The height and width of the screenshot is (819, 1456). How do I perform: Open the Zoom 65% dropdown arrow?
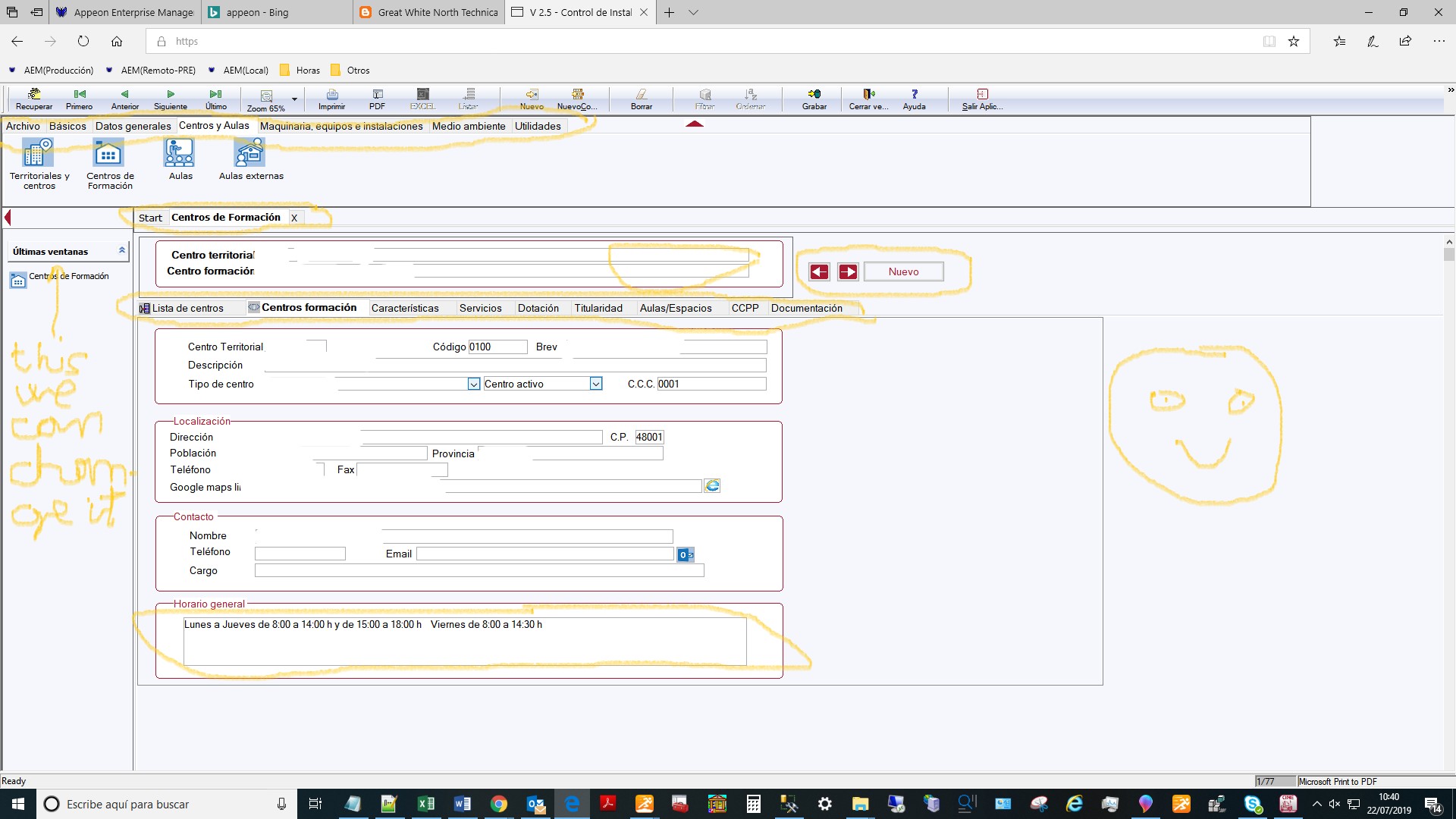click(294, 99)
